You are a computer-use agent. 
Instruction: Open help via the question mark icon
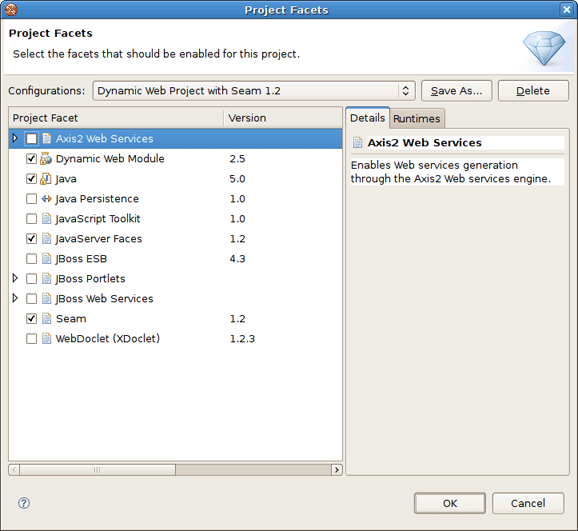[x=24, y=503]
